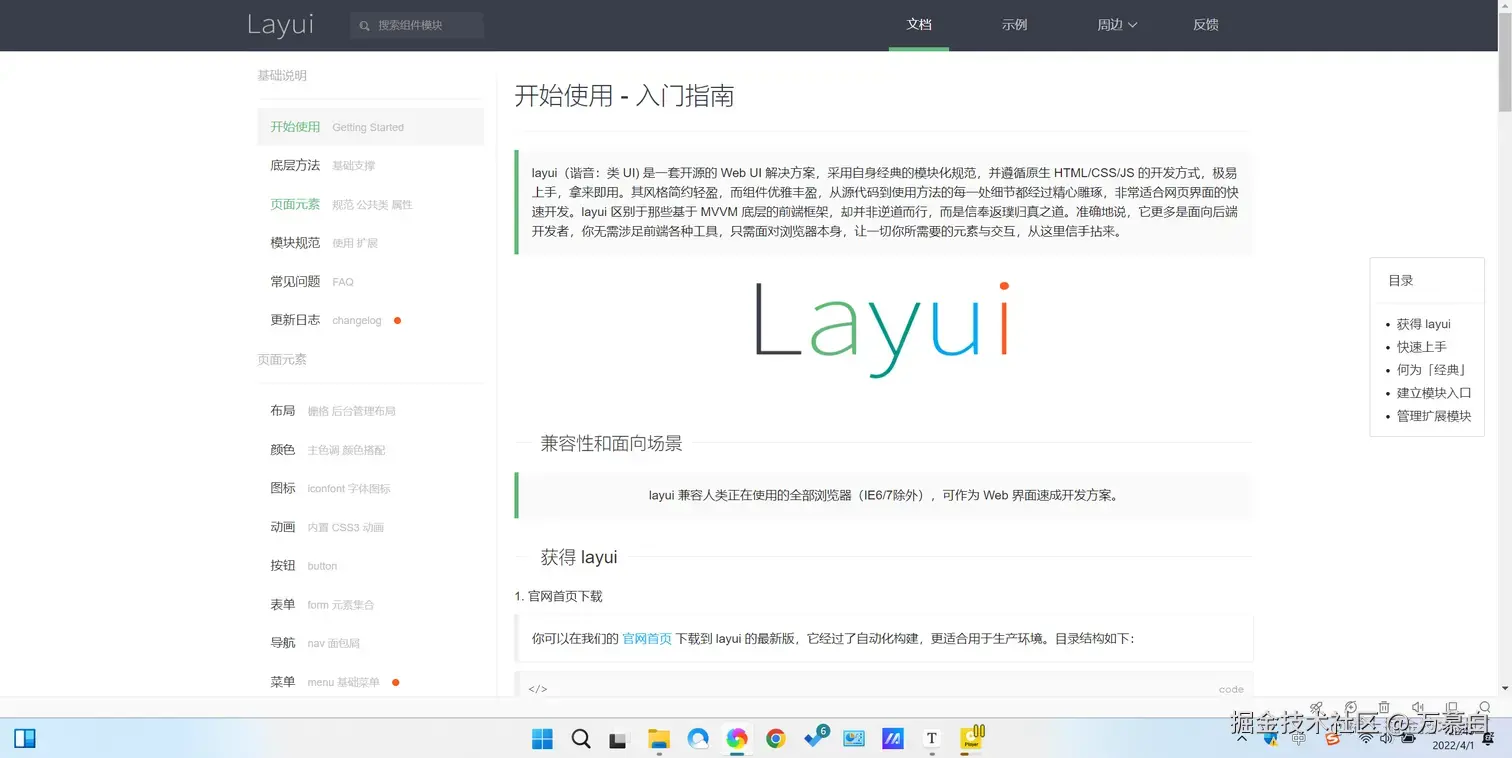This screenshot has width=1512, height=758.
Task: Click the code label on code block
Action: click(1231, 689)
